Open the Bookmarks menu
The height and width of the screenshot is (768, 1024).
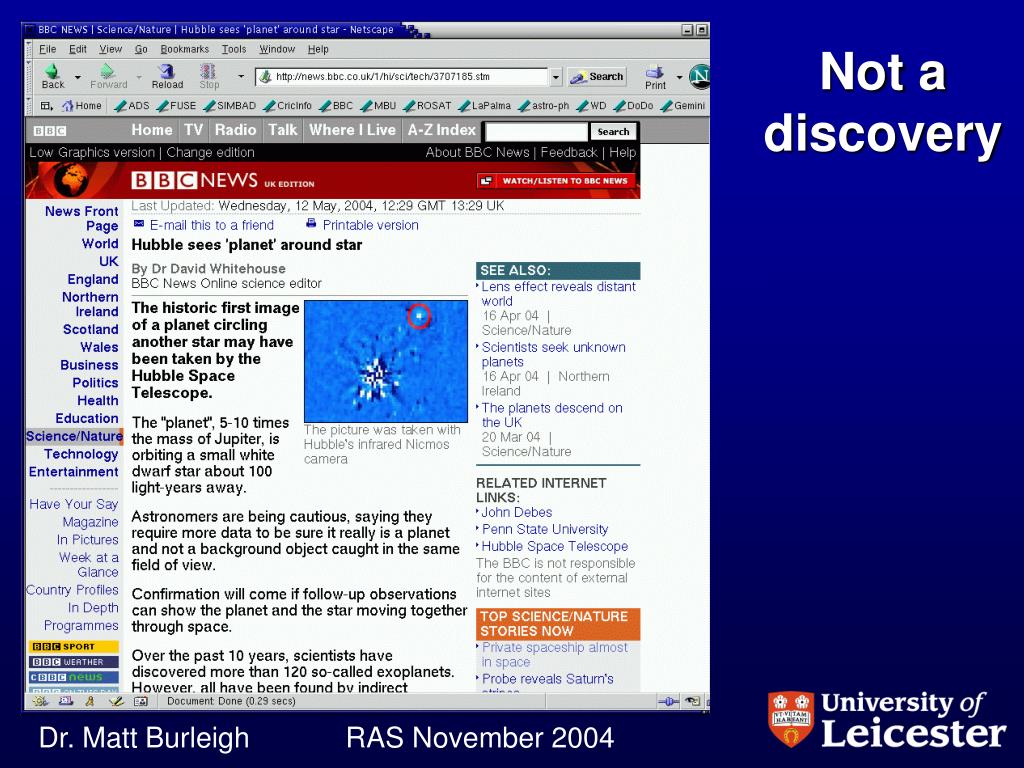coord(185,49)
